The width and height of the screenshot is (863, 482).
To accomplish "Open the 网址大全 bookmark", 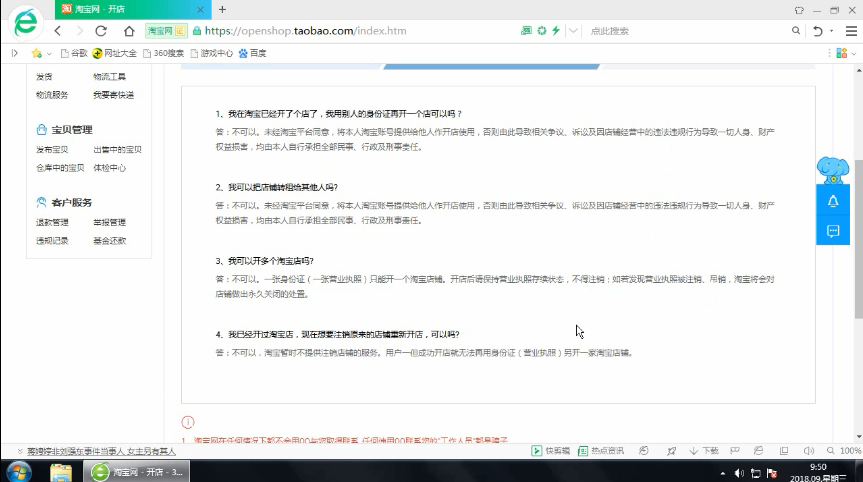I will (114, 53).
